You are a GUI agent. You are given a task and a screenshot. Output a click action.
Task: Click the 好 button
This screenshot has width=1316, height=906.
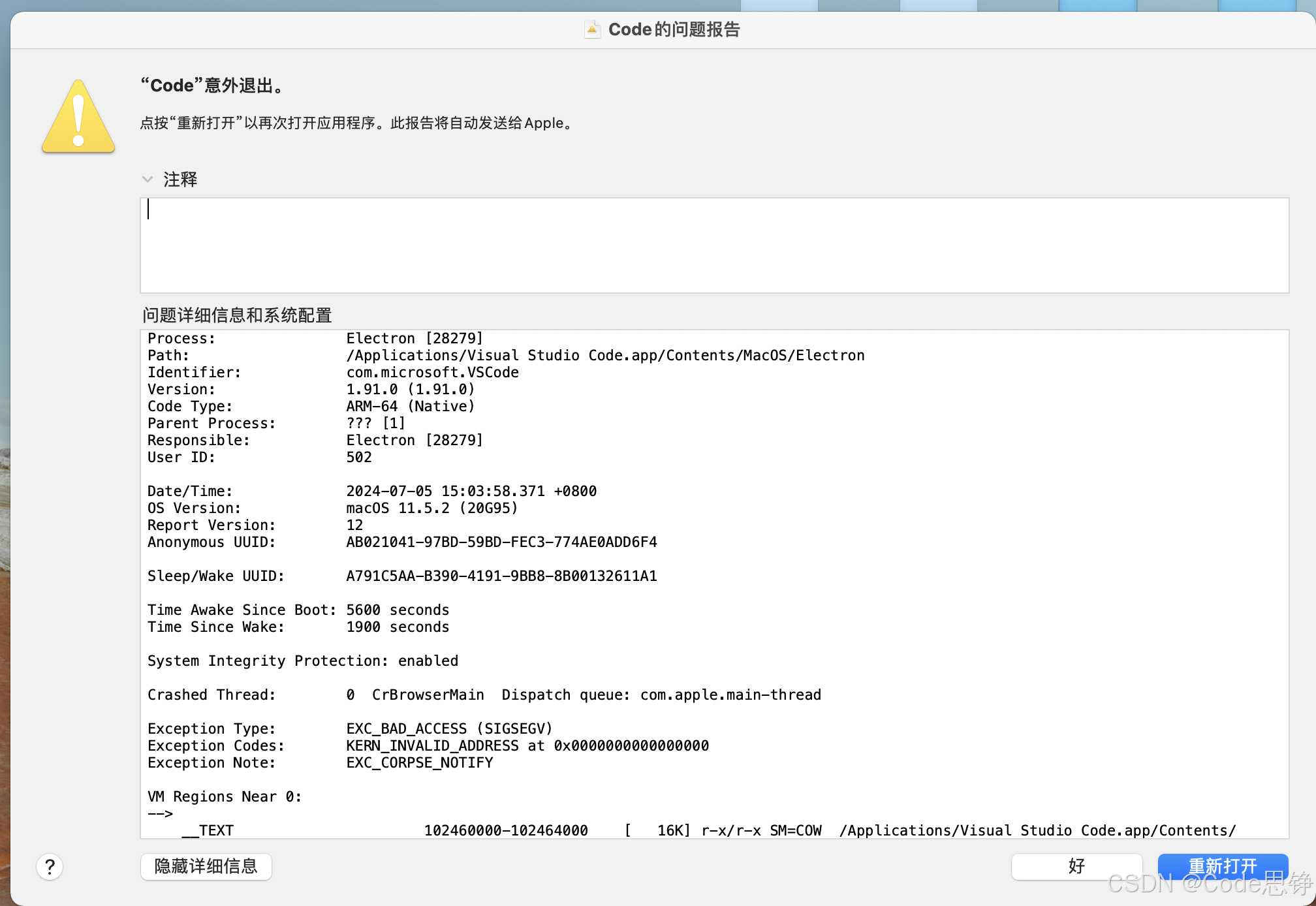(x=1076, y=866)
